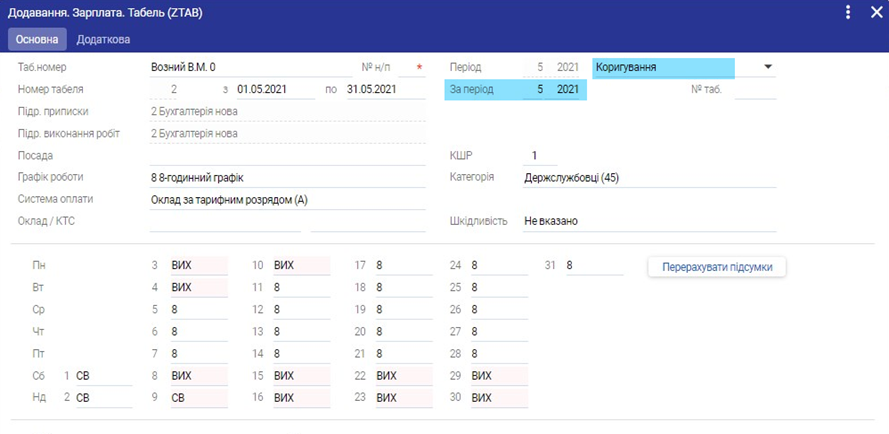Click the Графік роботи field
Image resolution: width=889 pixels, height=434 pixels.
click(x=287, y=177)
